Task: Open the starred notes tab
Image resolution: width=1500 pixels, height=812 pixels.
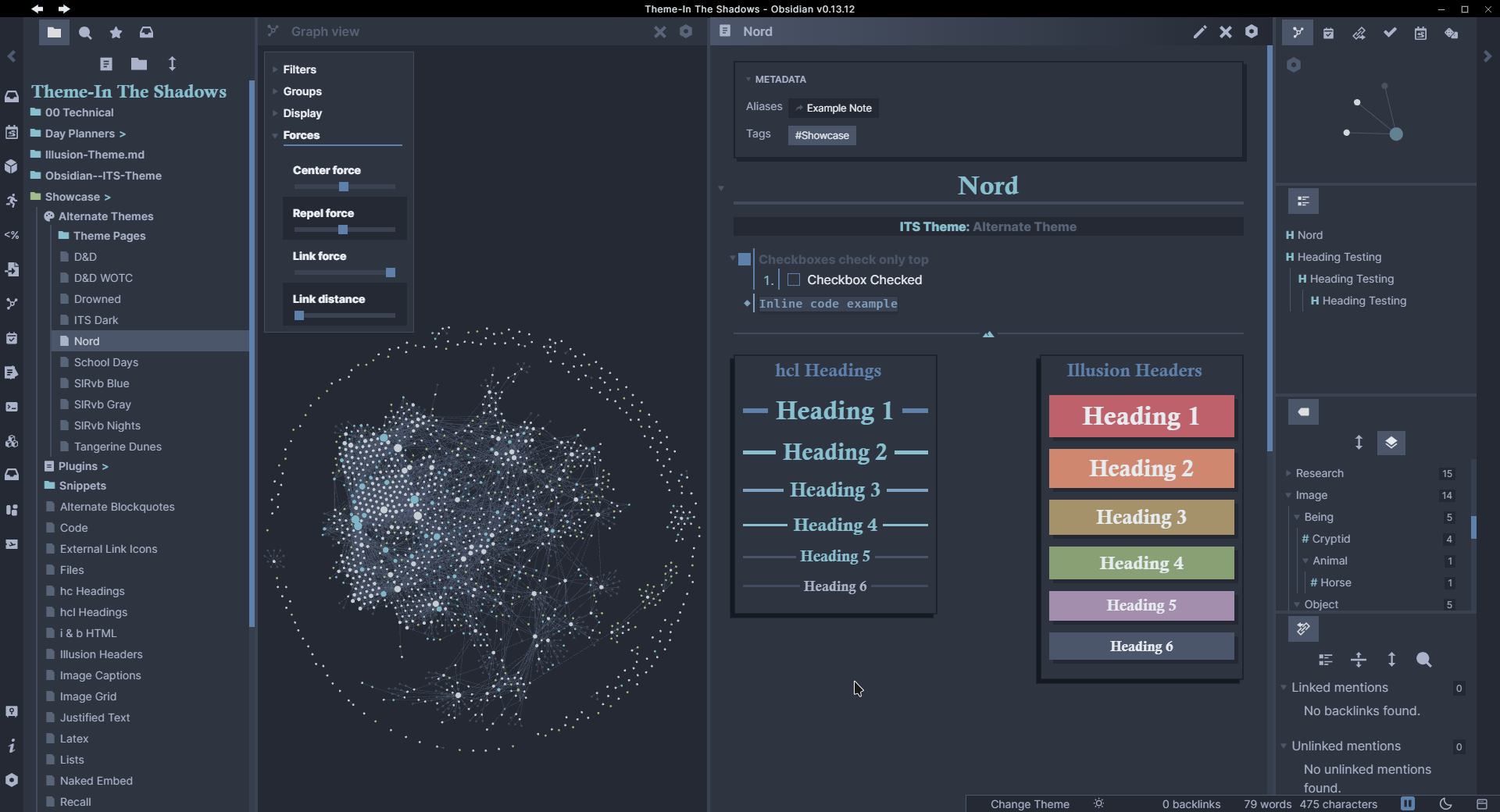Action: click(116, 33)
